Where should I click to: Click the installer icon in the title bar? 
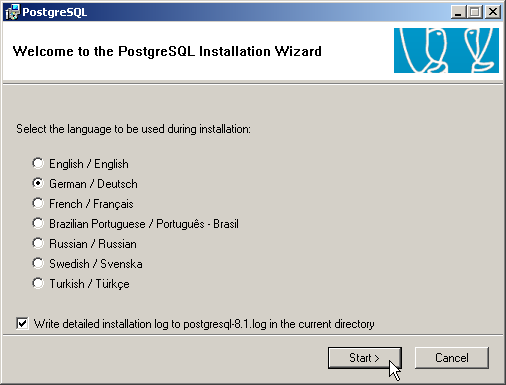click(12, 12)
